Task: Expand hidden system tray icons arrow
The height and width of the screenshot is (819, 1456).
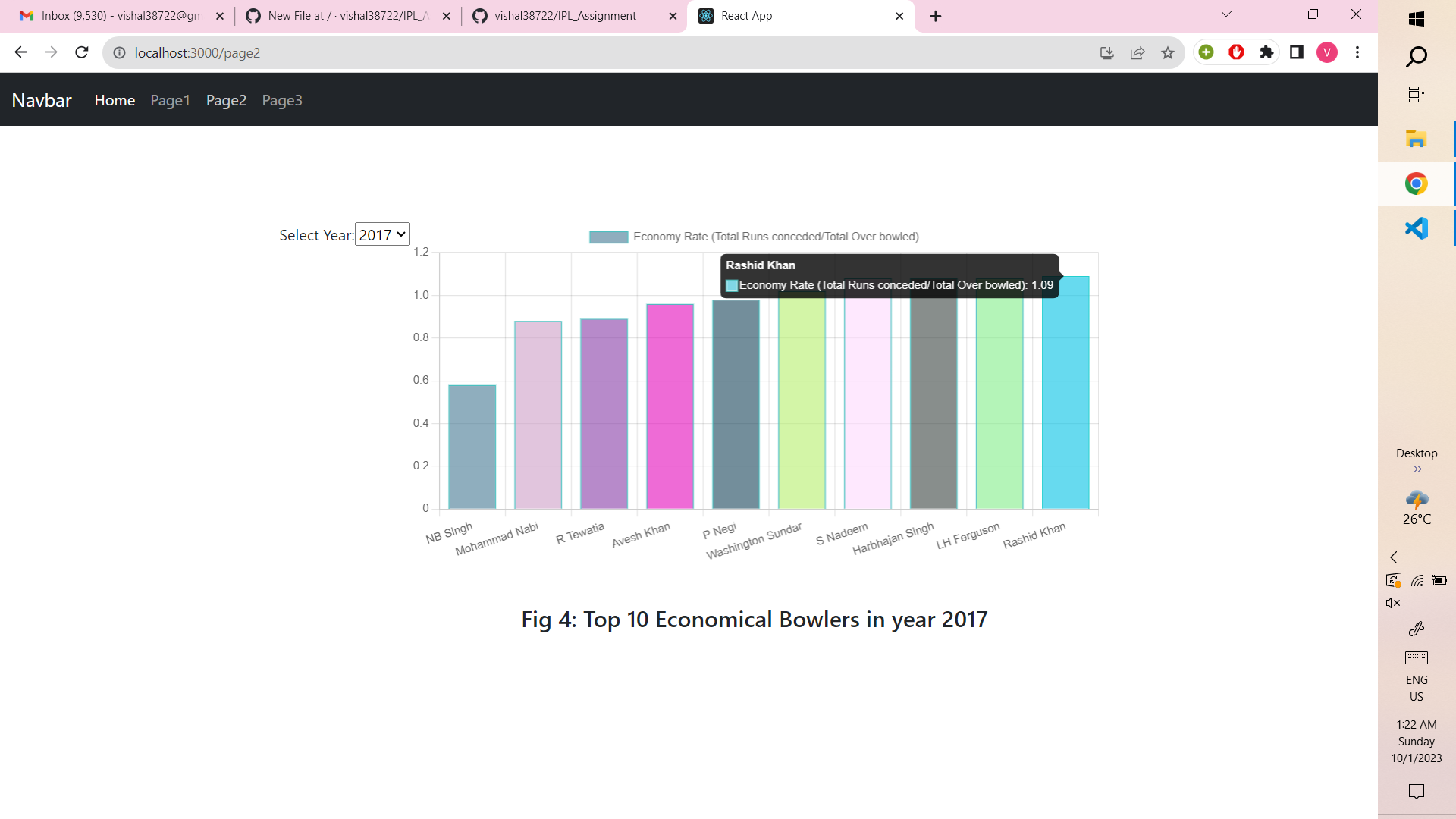Action: pyautogui.click(x=1393, y=557)
